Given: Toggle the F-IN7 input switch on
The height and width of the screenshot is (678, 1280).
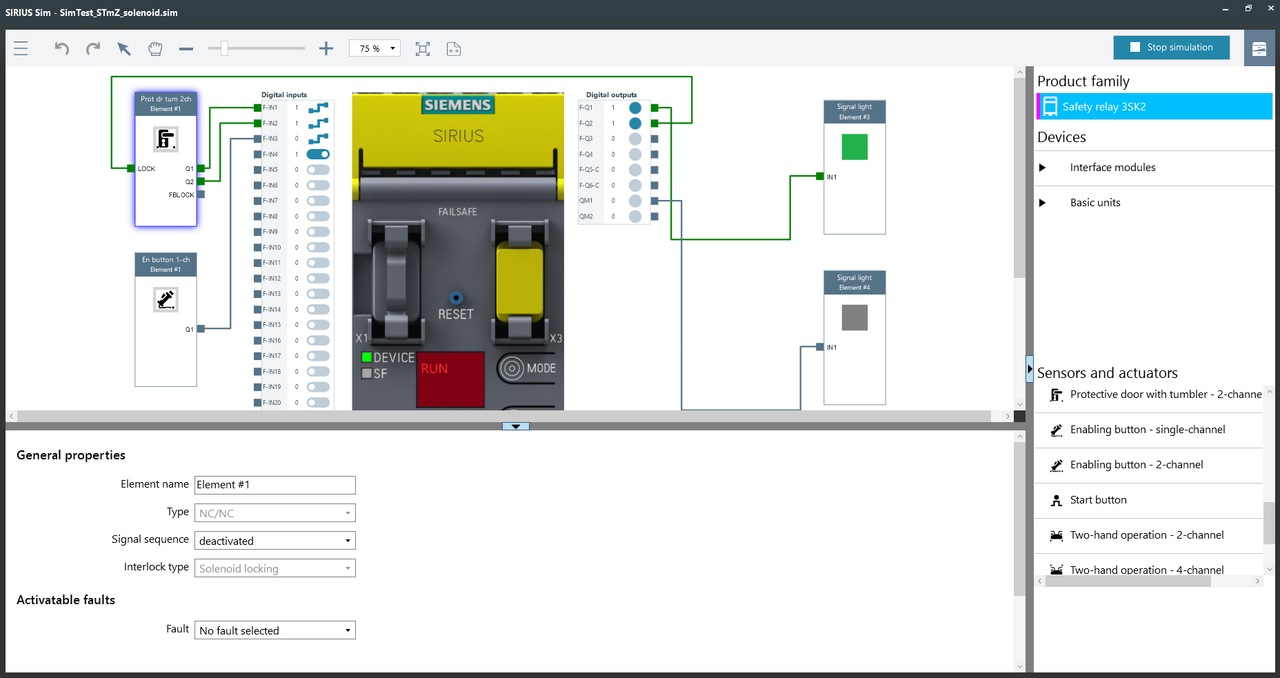Looking at the screenshot, I should coord(318,201).
